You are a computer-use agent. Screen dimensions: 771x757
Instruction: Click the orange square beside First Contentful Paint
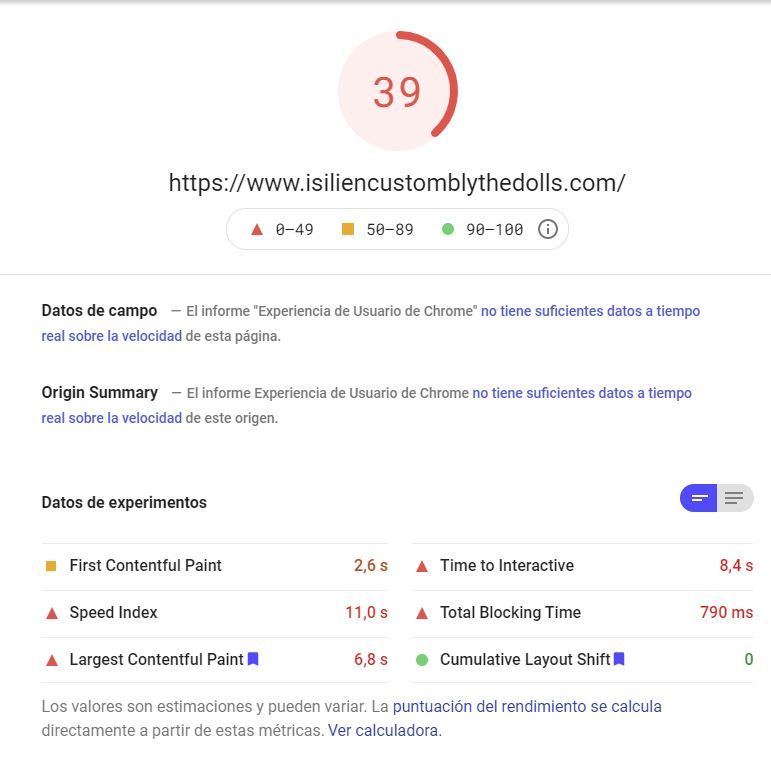[x=51, y=566]
